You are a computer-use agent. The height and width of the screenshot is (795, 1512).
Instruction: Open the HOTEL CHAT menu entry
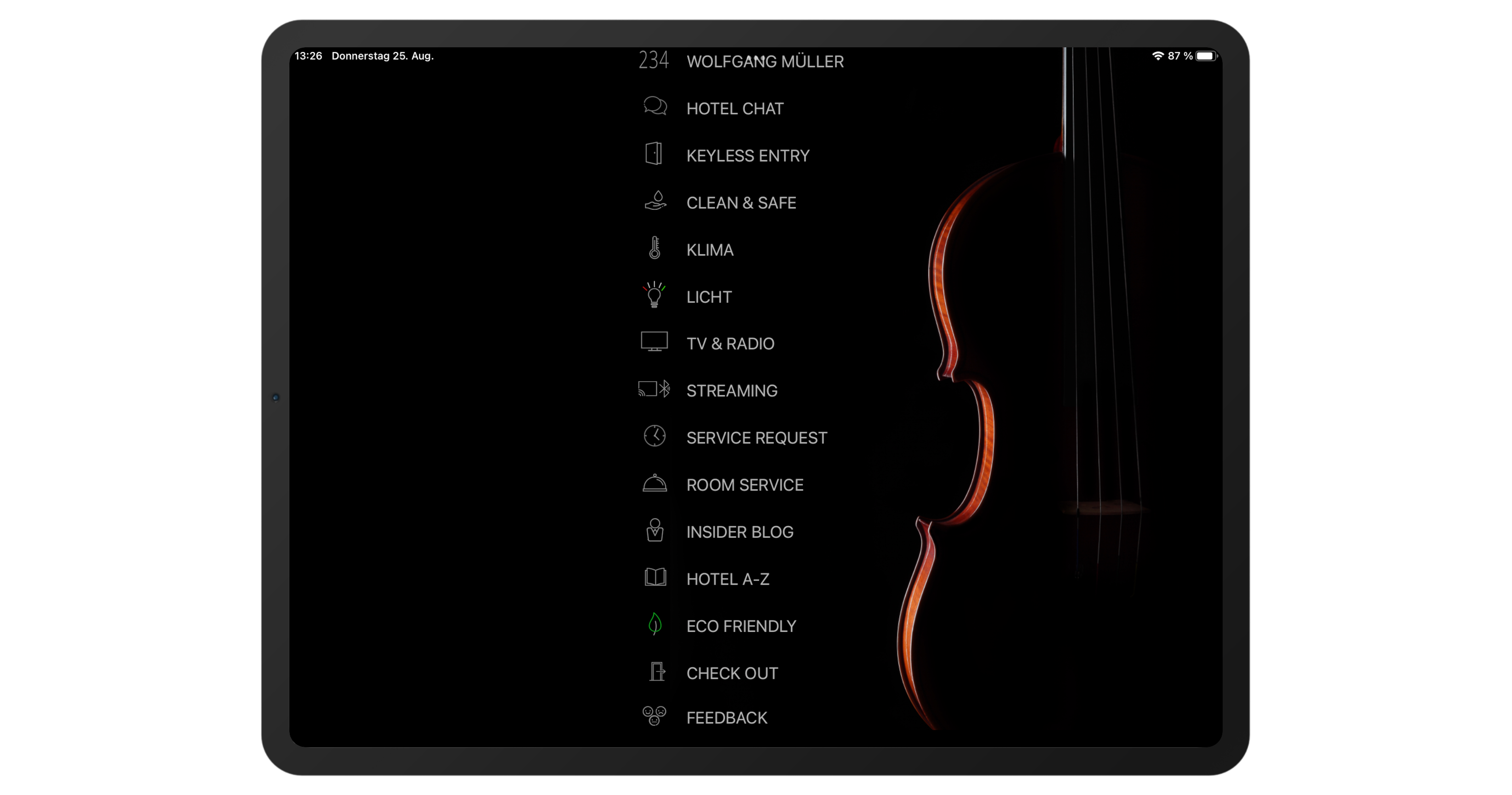735,108
